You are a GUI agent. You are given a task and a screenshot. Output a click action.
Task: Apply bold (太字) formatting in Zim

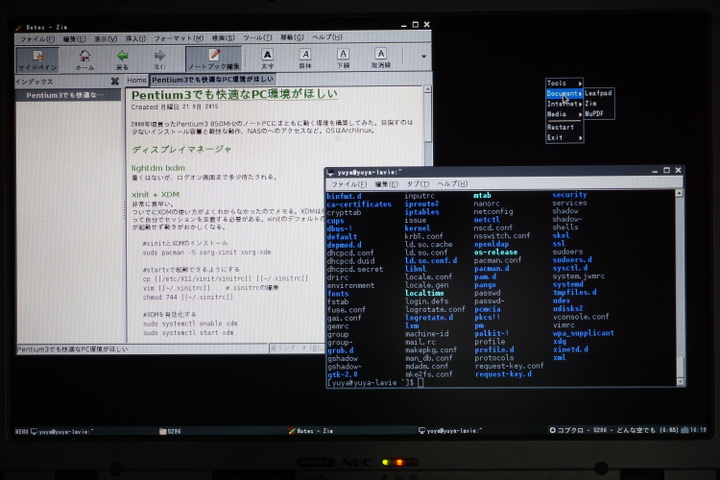point(267,59)
